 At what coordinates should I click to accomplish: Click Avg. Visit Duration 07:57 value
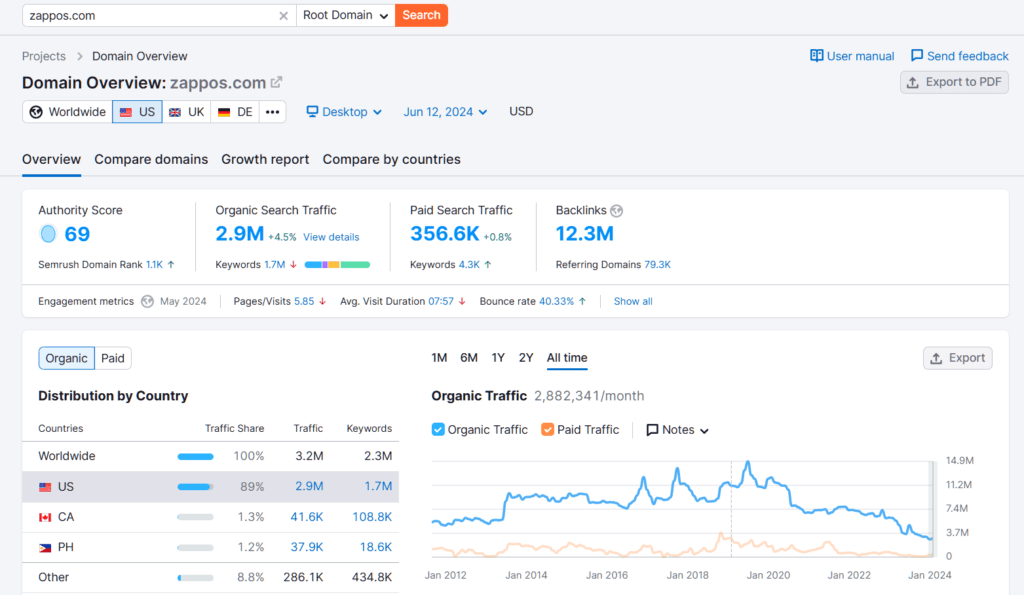[441, 301]
